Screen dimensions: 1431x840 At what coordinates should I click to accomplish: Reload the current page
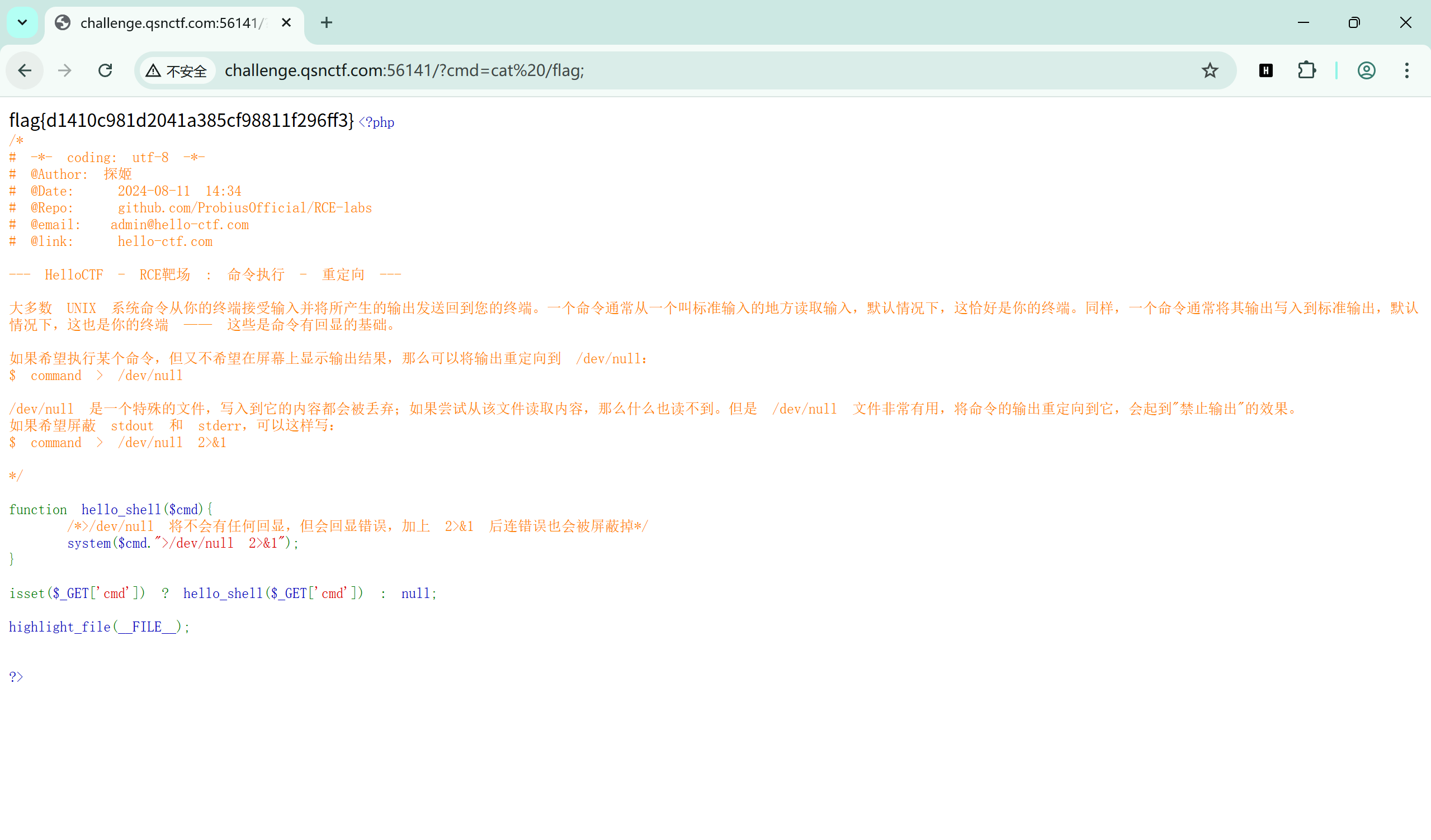tap(105, 70)
